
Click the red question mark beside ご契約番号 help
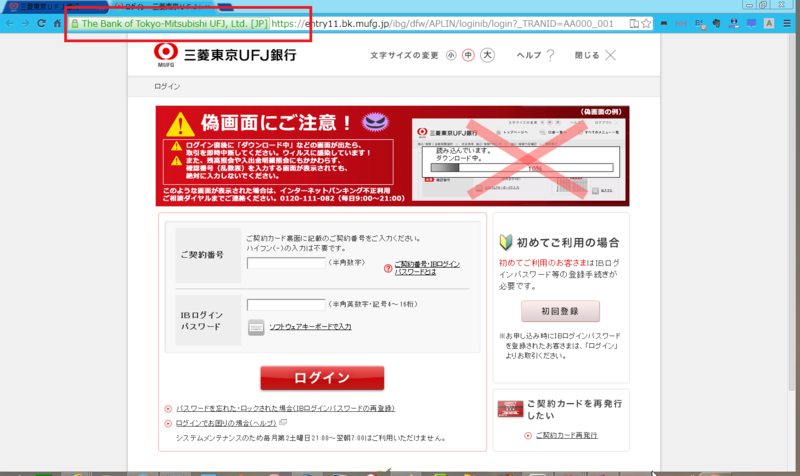tap(388, 268)
